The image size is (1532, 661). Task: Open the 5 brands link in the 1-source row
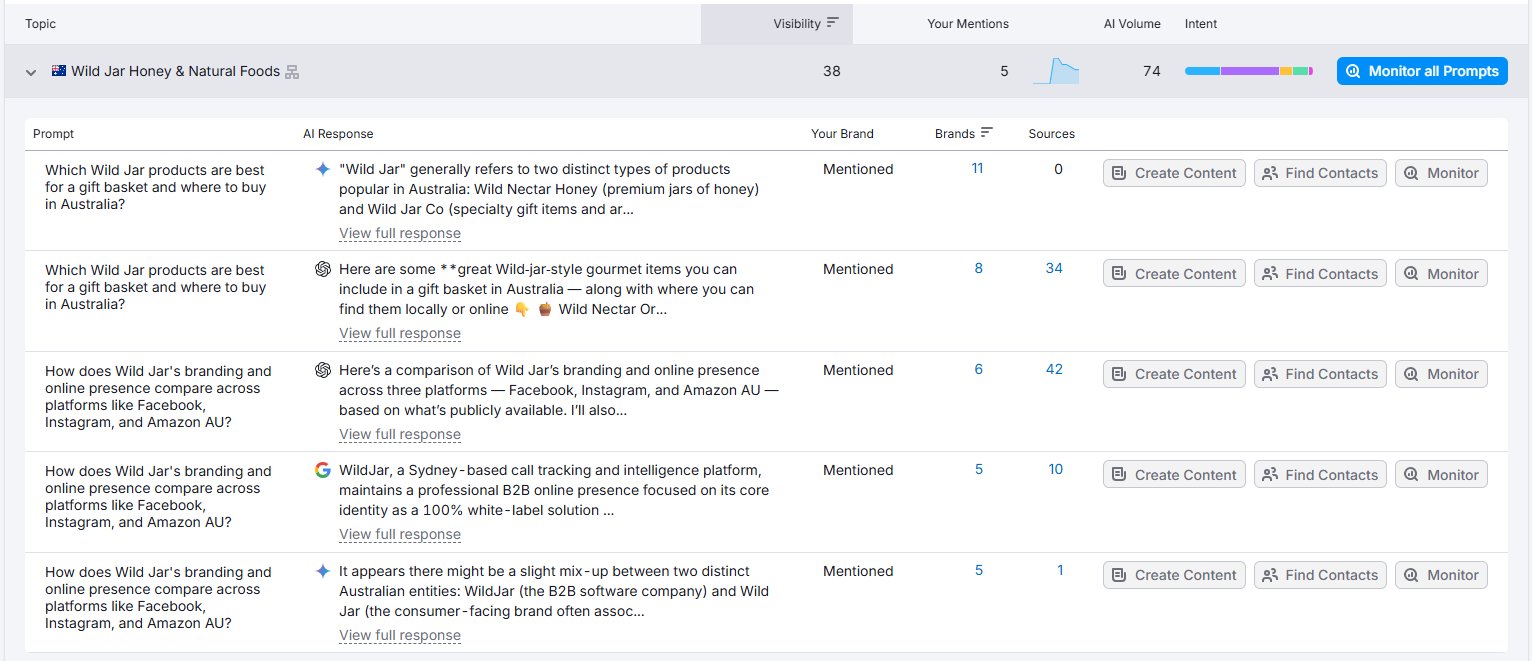[979, 570]
